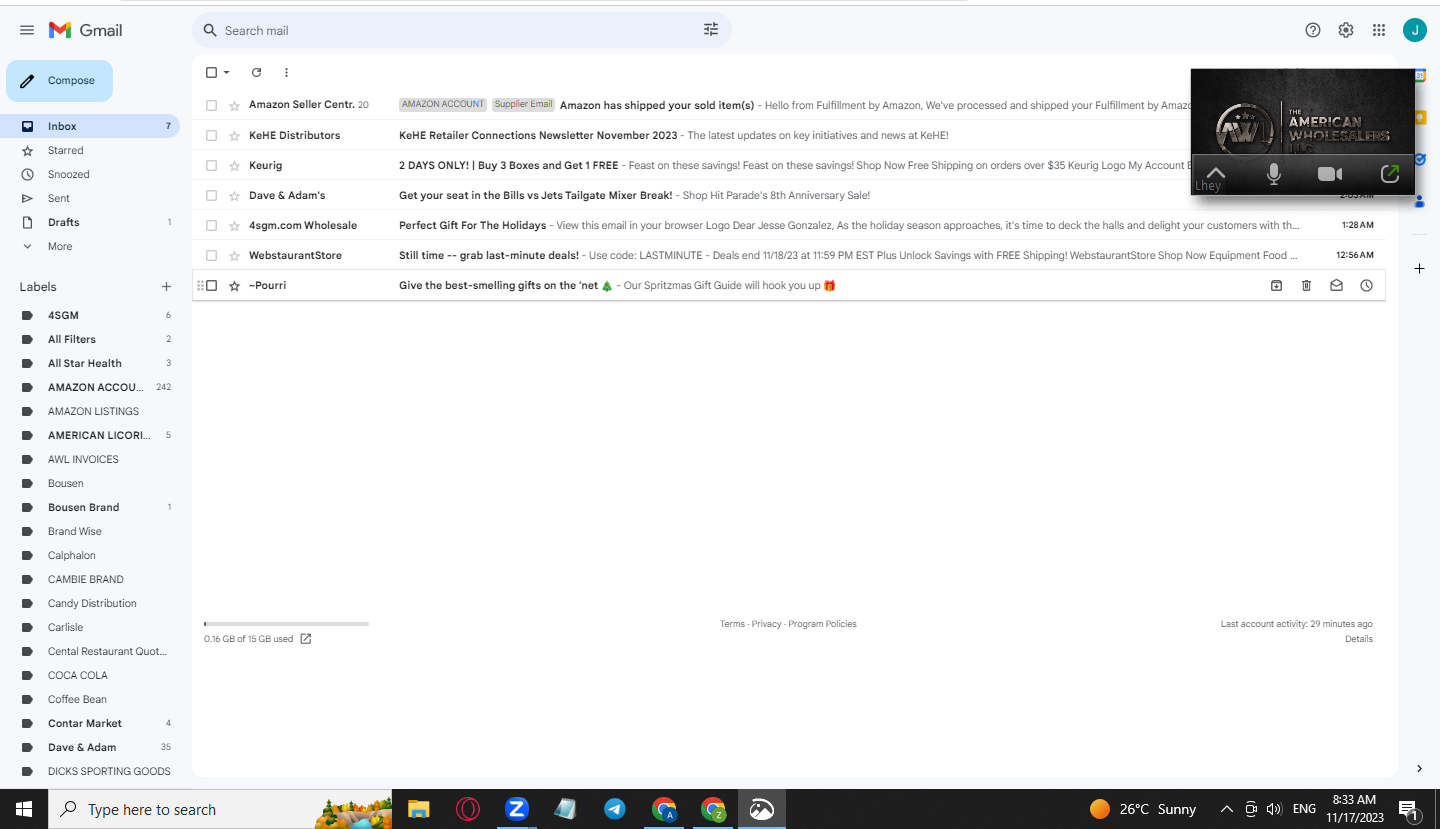Mark the ~Pourri email as unread
The height and width of the screenshot is (829, 1440).
1336,285
